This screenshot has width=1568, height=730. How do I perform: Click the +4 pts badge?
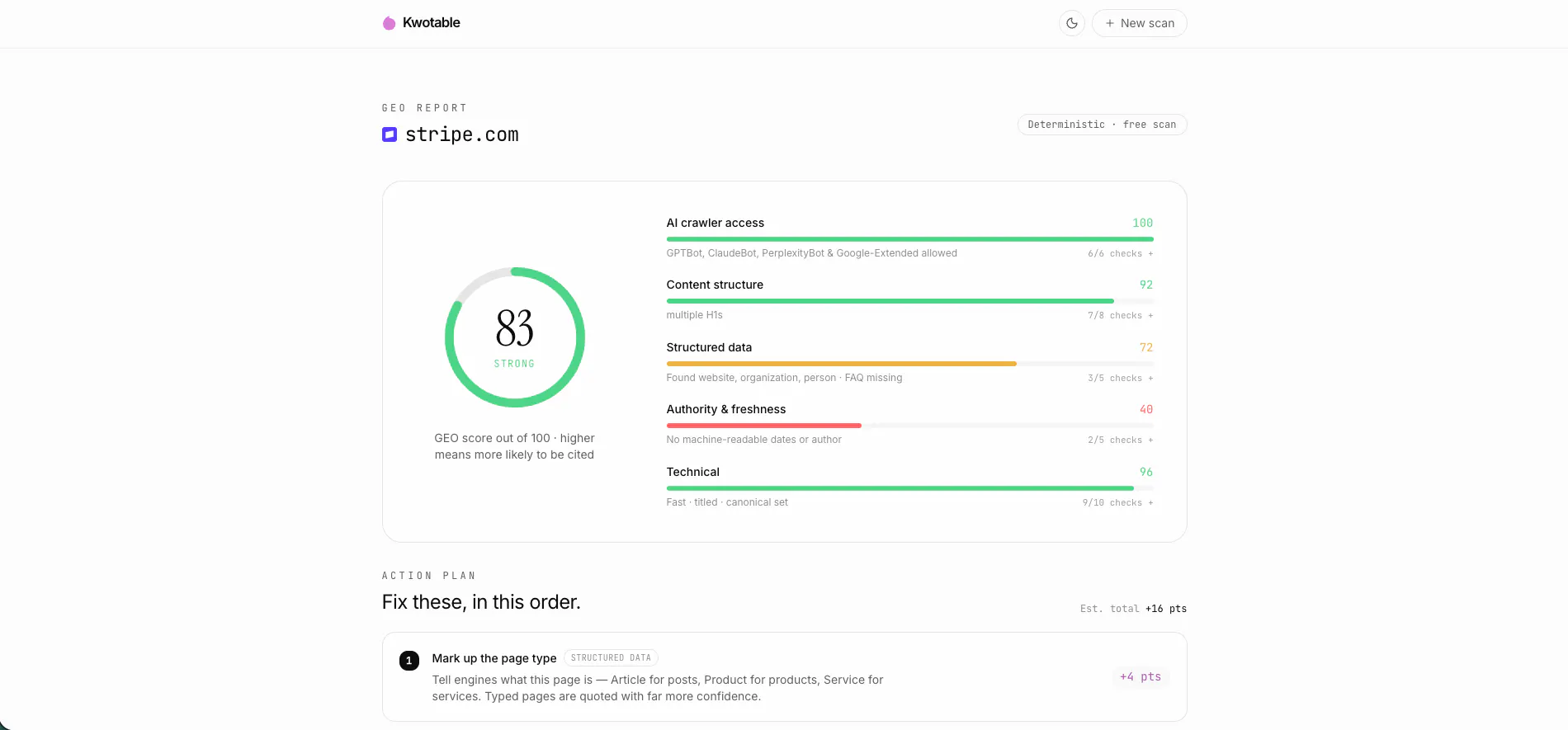pyautogui.click(x=1141, y=677)
